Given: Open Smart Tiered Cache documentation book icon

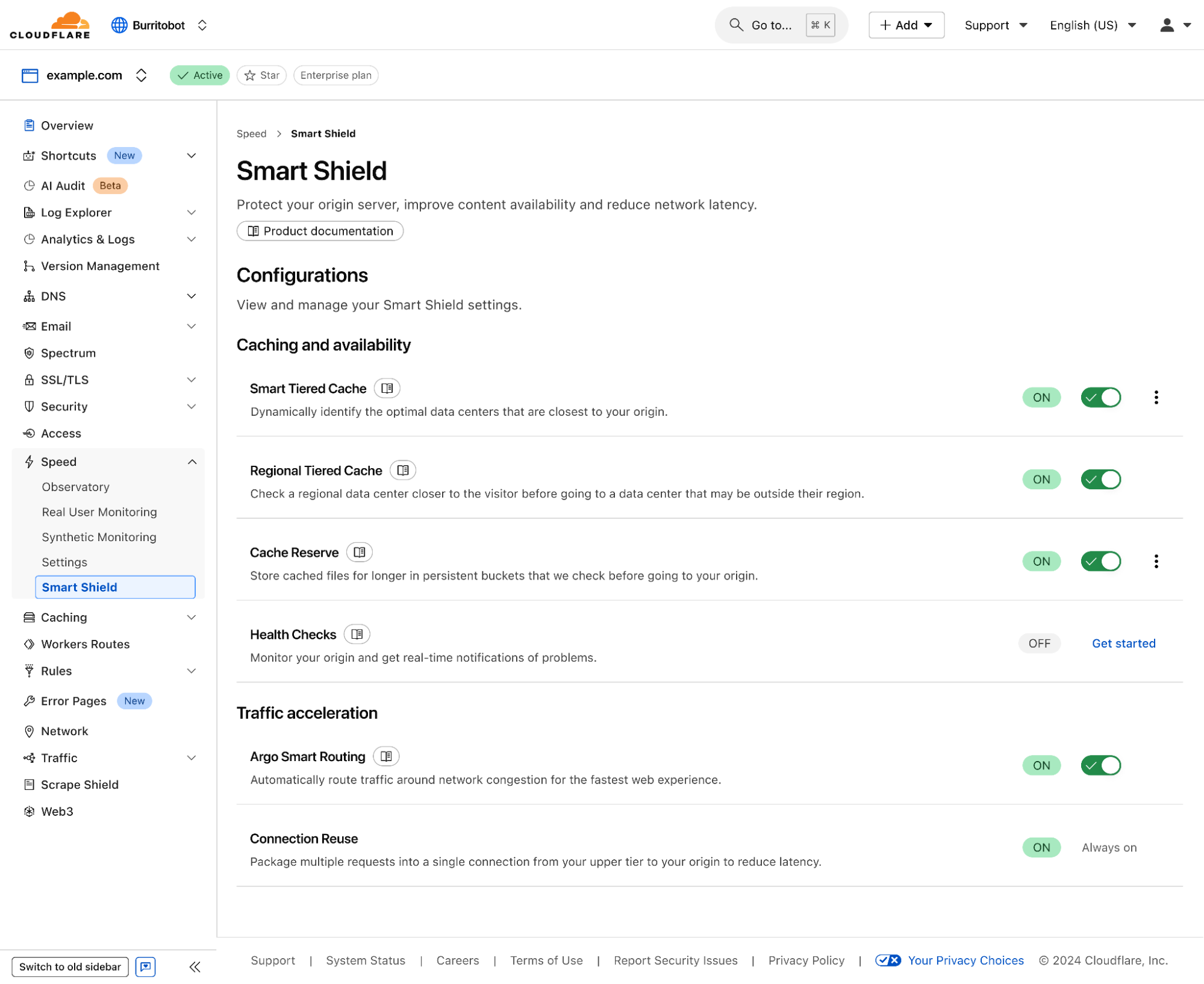Looking at the screenshot, I should [387, 389].
